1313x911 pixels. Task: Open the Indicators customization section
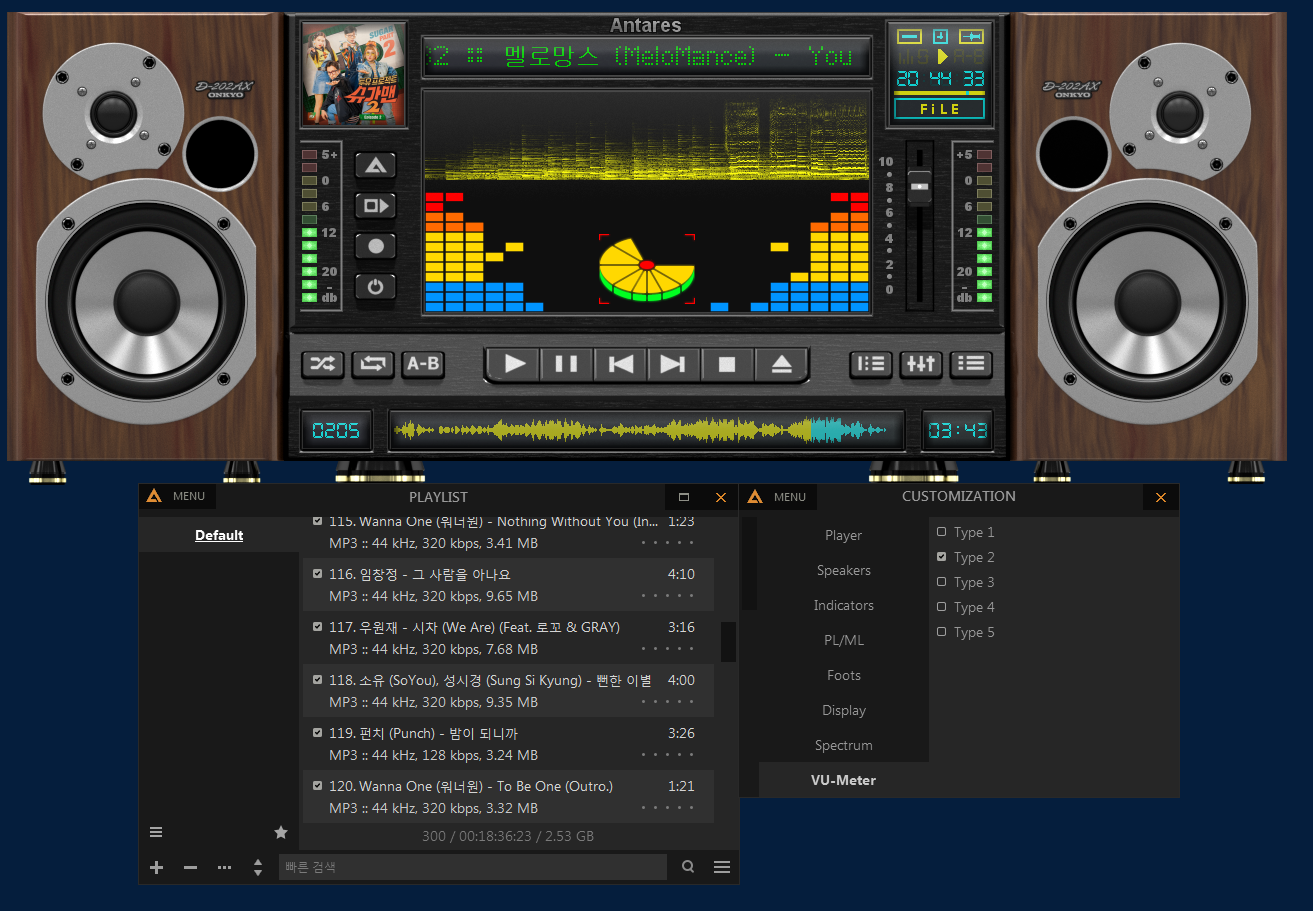843,605
